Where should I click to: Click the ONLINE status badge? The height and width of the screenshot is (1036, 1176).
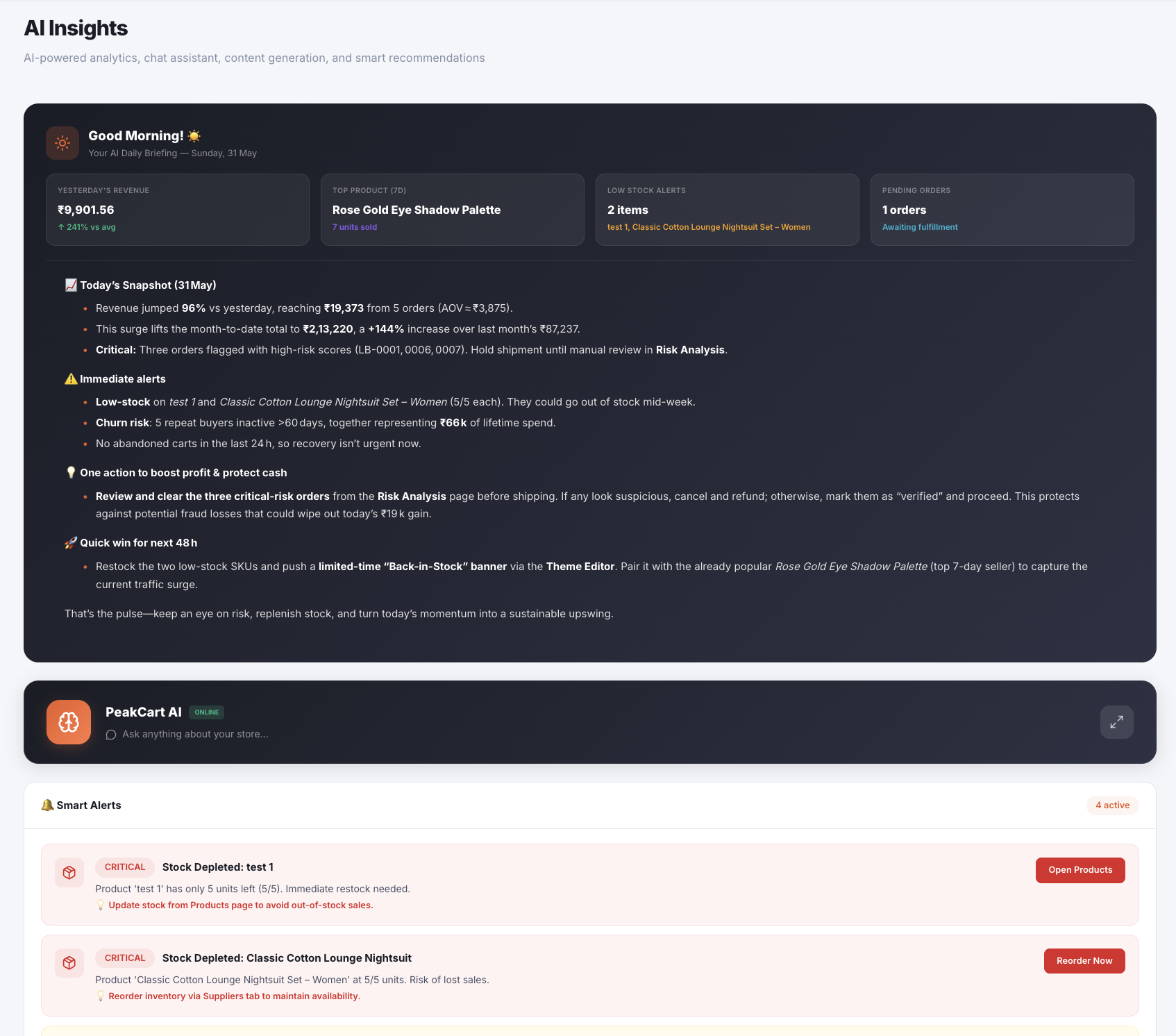click(207, 712)
